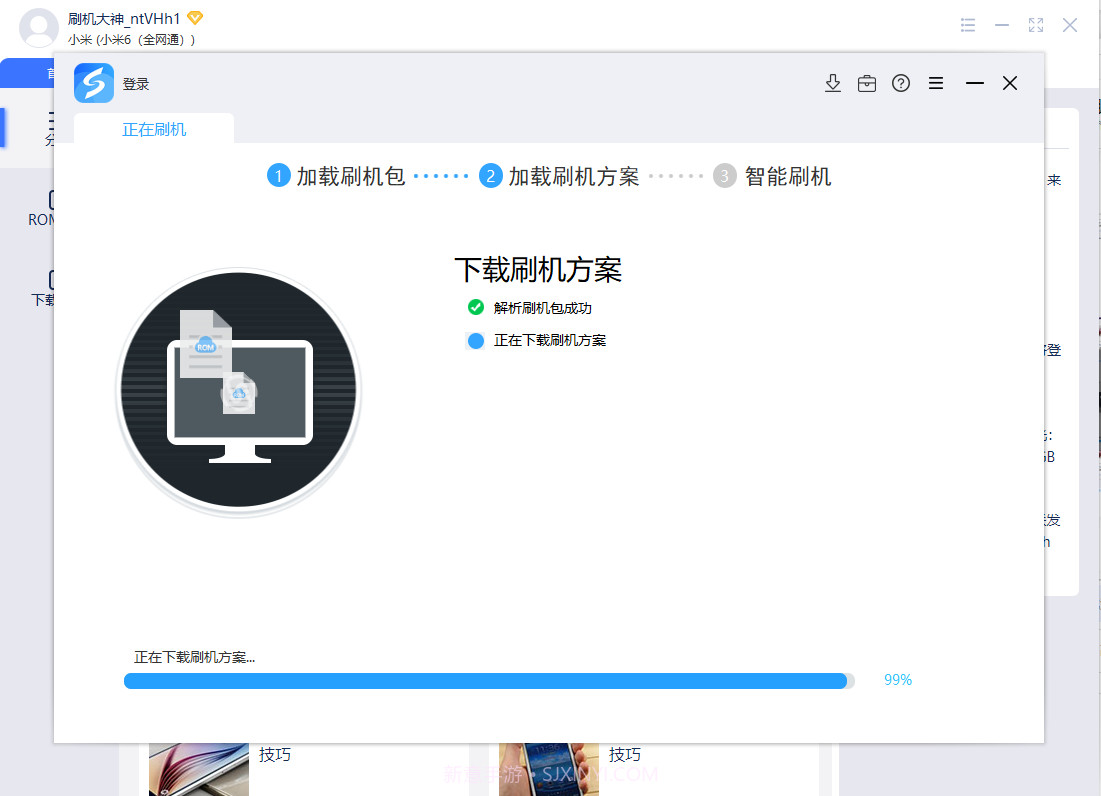Image resolution: width=1101 pixels, height=796 pixels.
Task: Click the help question mark icon
Action: tap(901, 83)
